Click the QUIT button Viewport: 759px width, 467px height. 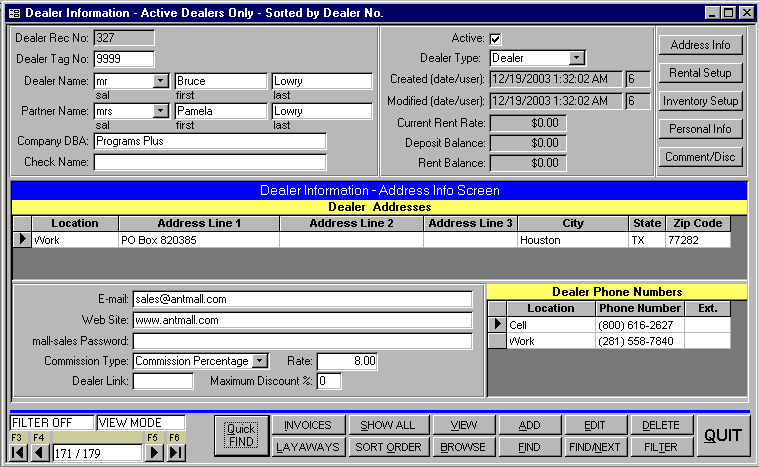[720, 436]
